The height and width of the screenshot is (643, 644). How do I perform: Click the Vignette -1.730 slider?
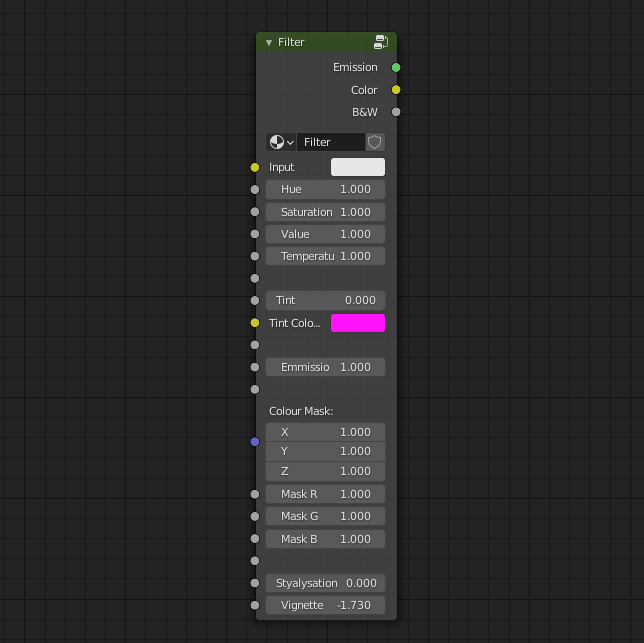[x=325, y=605]
